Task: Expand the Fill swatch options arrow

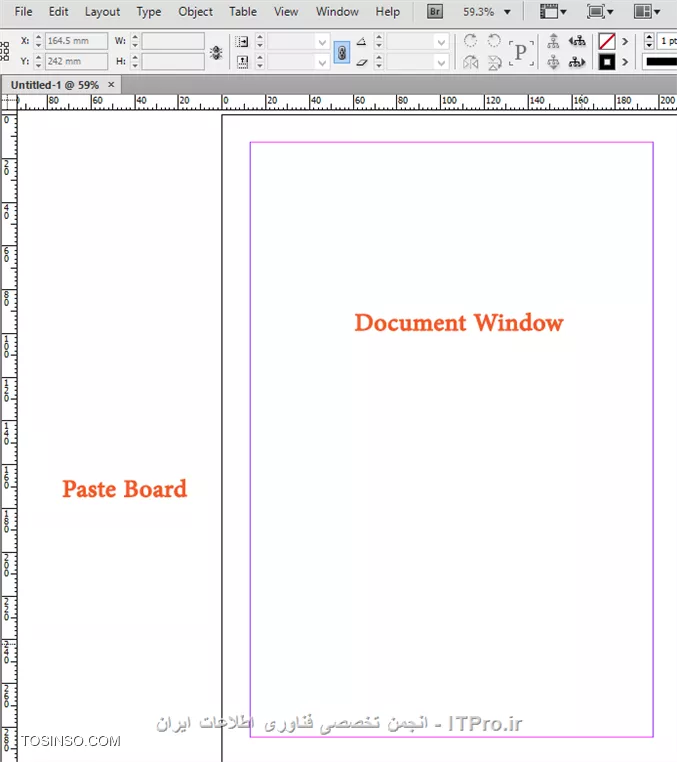Action: click(x=625, y=42)
